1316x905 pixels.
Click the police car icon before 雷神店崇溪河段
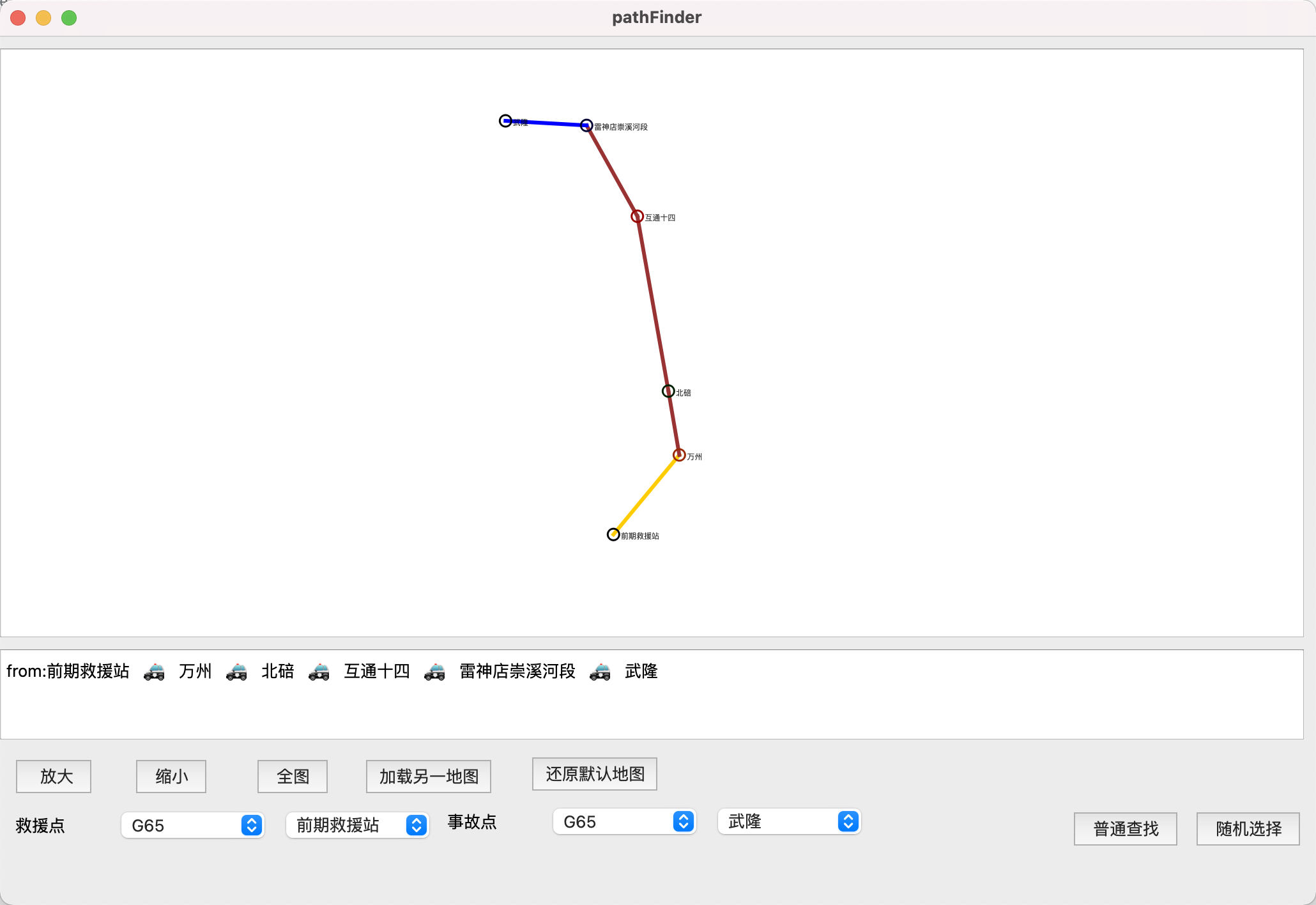(434, 672)
